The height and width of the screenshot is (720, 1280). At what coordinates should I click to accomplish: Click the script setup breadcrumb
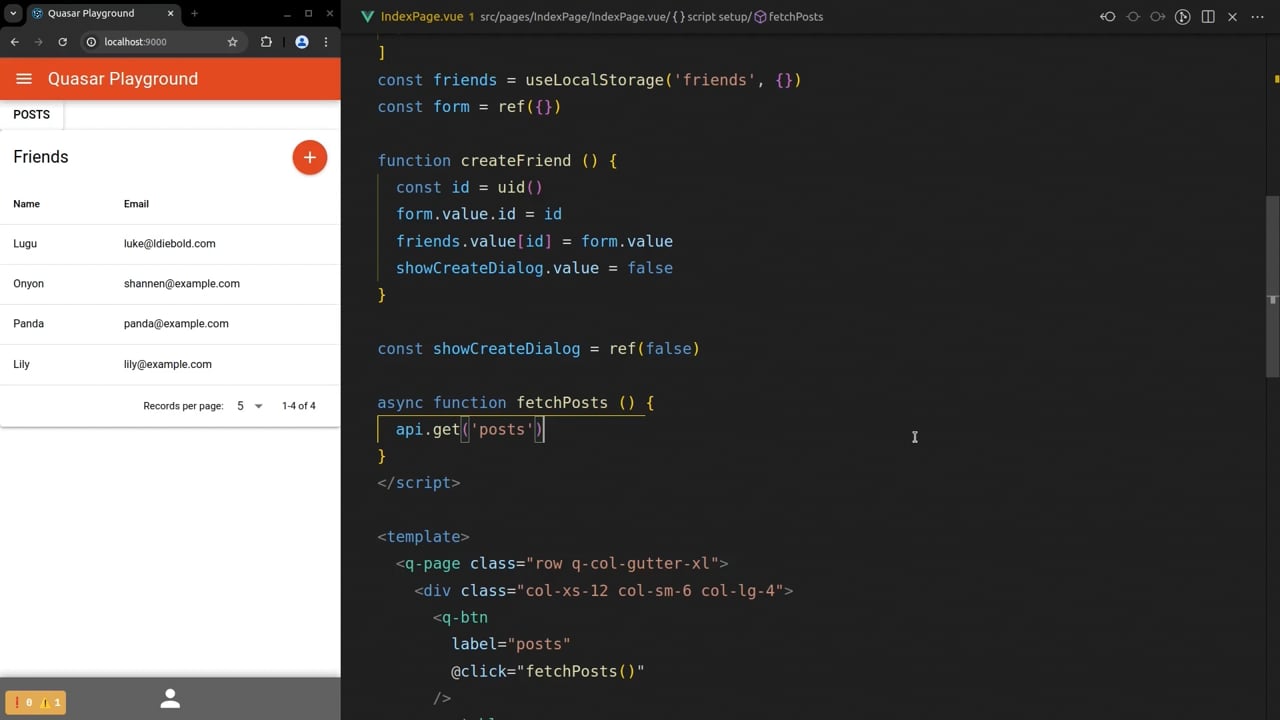click(711, 17)
